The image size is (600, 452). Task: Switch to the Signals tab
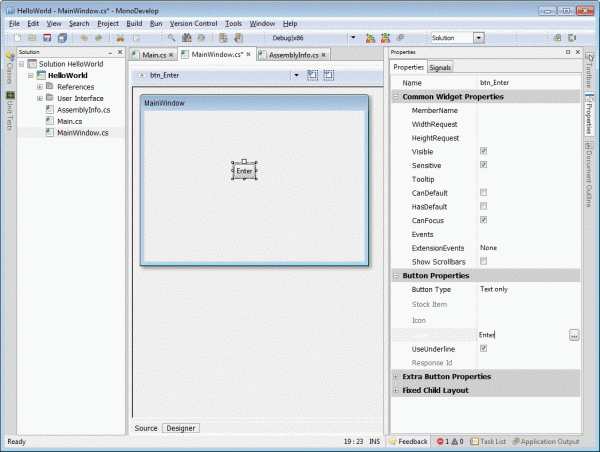coord(440,67)
